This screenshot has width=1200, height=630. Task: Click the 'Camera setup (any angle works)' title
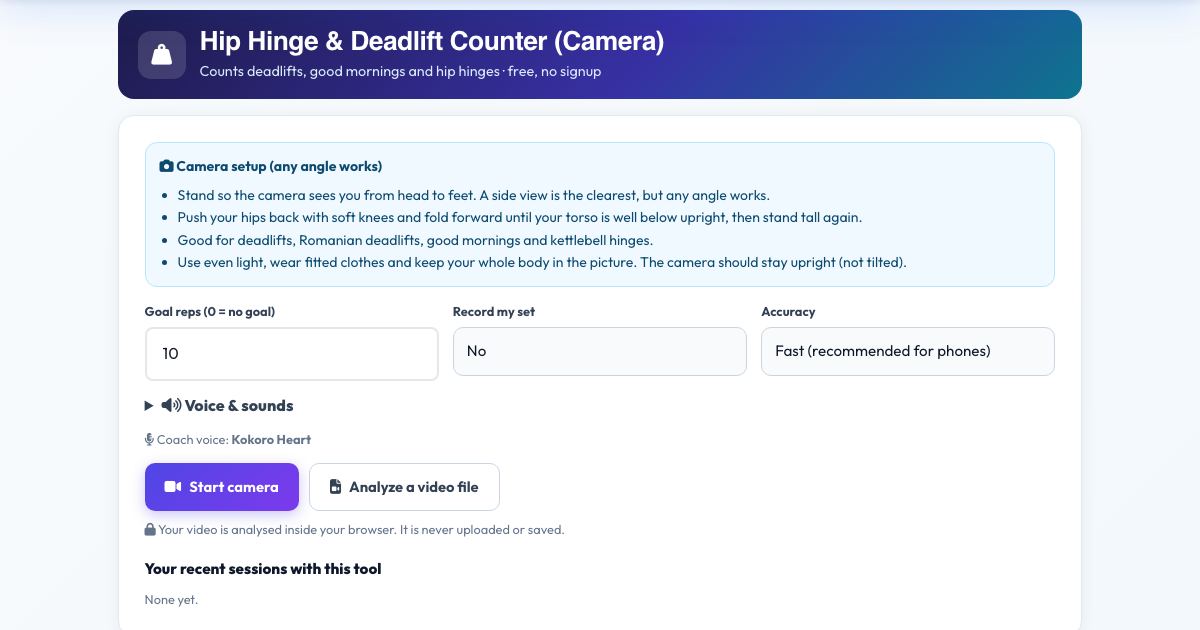pos(279,166)
